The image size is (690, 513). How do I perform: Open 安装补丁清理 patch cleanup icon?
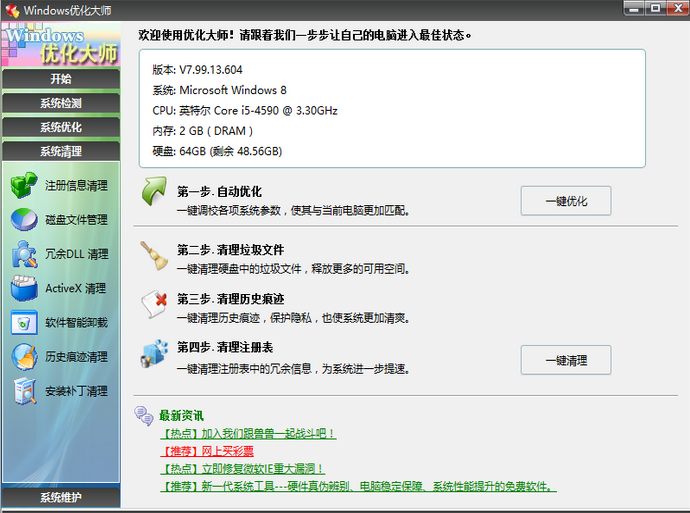[24, 391]
